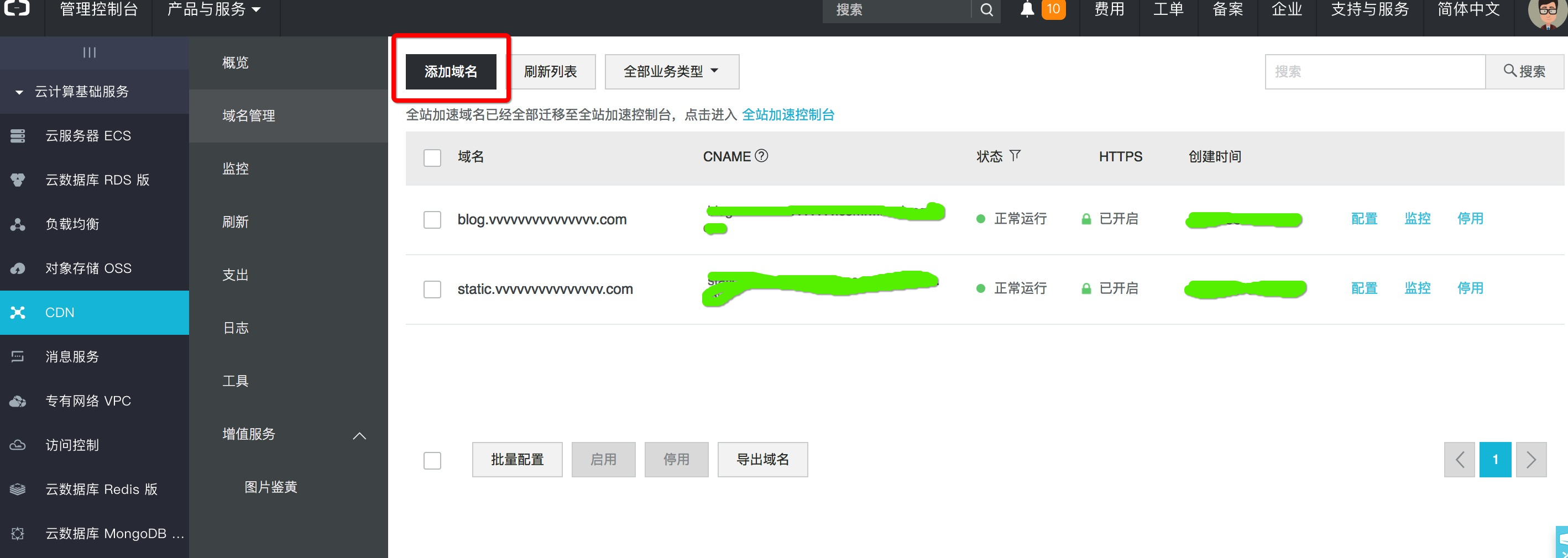Toggle the select-all checkbox in table header
This screenshot has height=558, width=1568.
432,158
